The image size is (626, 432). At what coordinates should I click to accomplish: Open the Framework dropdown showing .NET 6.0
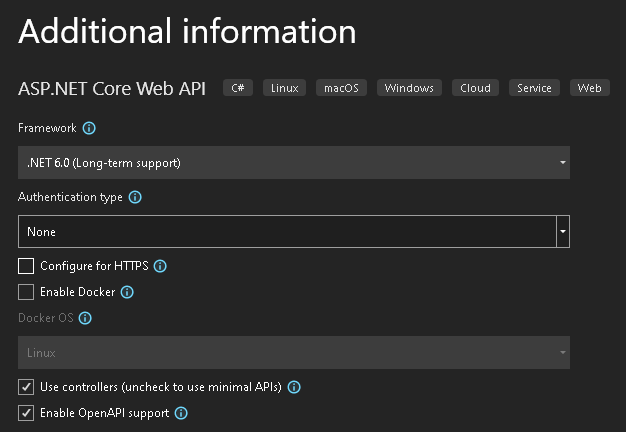pyautogui.click(x=293, y=162)
